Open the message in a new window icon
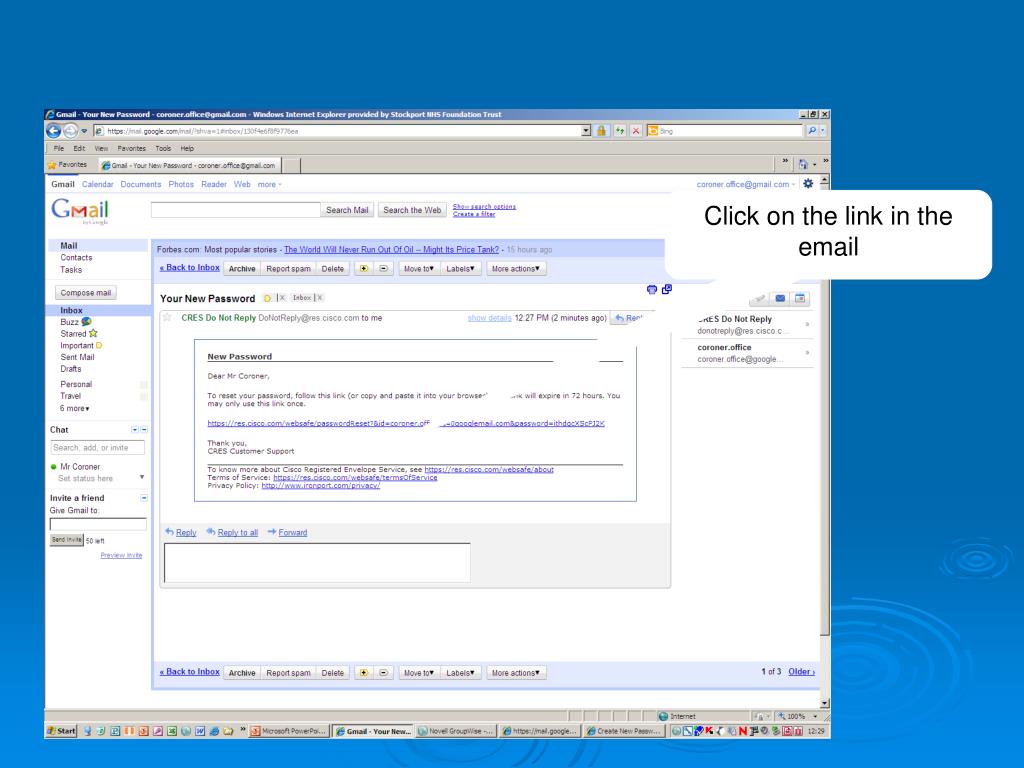Image resolution: width=1024 pixels, height=768 pixels. (667, 289)
